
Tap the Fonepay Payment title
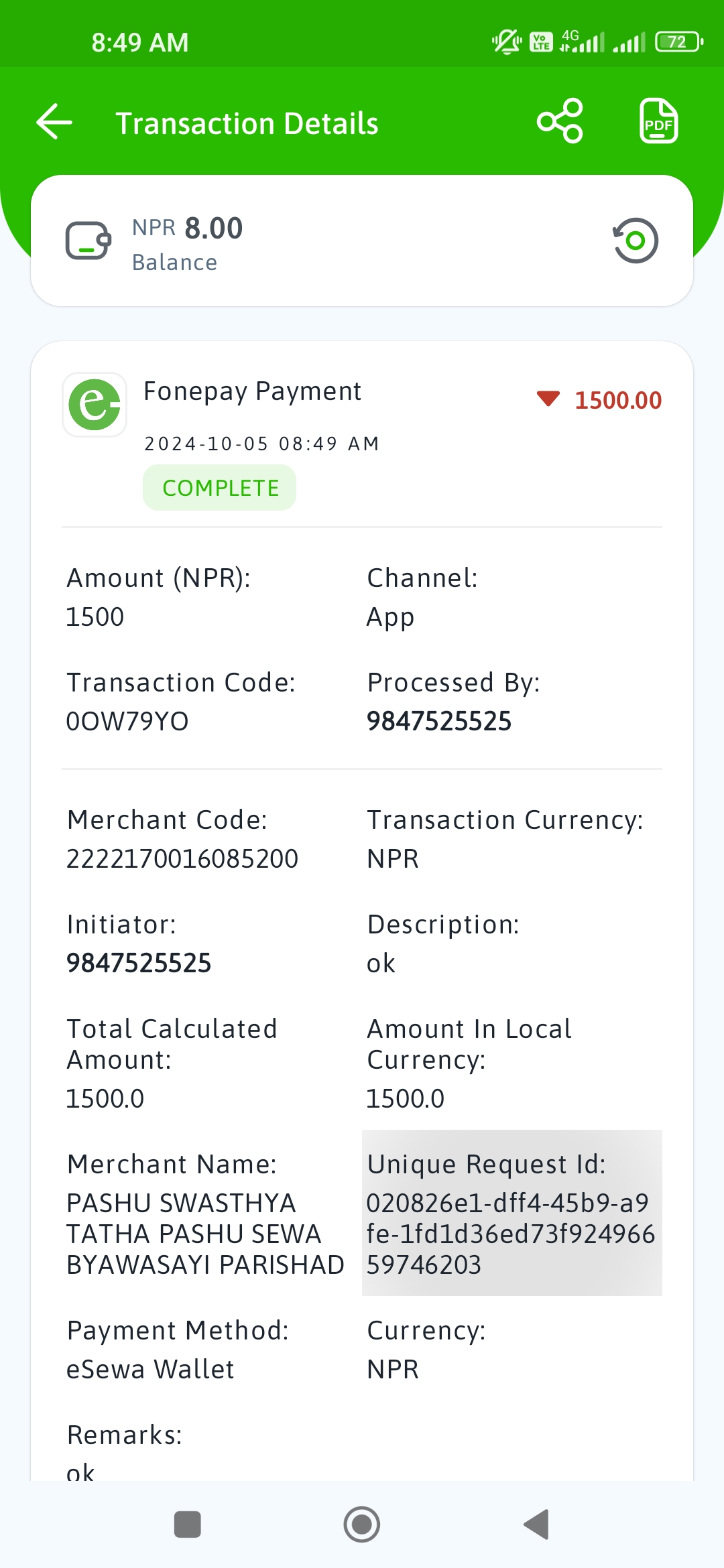(x=253, y=391)
